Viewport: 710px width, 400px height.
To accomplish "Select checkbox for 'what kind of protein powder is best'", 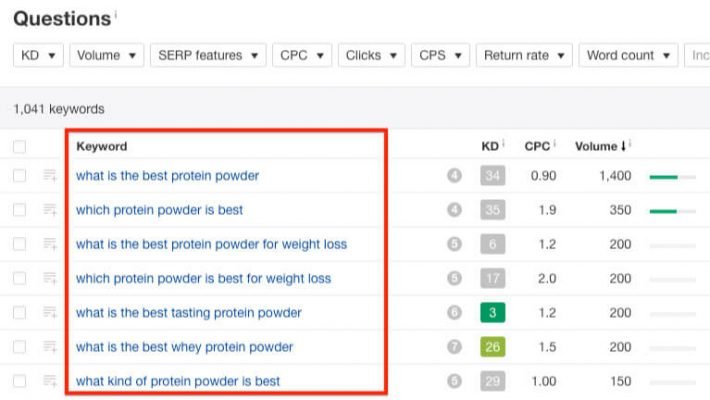I will (x=20, y=381).
